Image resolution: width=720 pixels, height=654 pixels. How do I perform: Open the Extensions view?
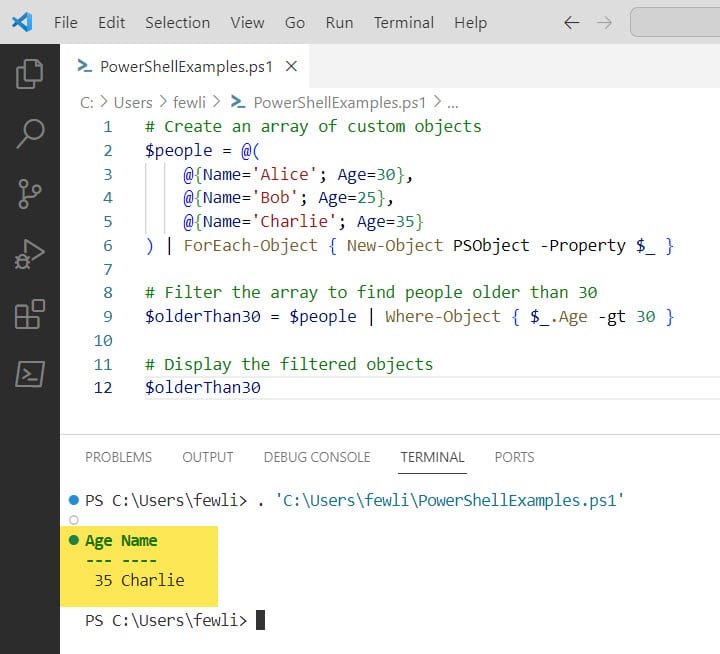[x=29, y=314]
